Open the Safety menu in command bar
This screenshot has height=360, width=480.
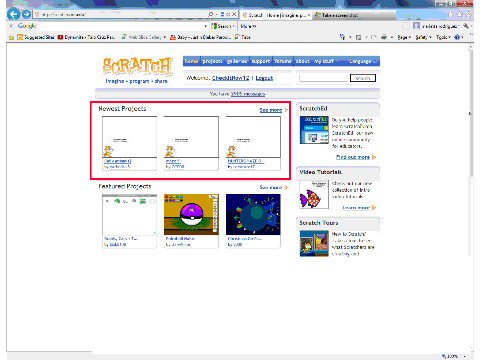click(x=423, y=37)
